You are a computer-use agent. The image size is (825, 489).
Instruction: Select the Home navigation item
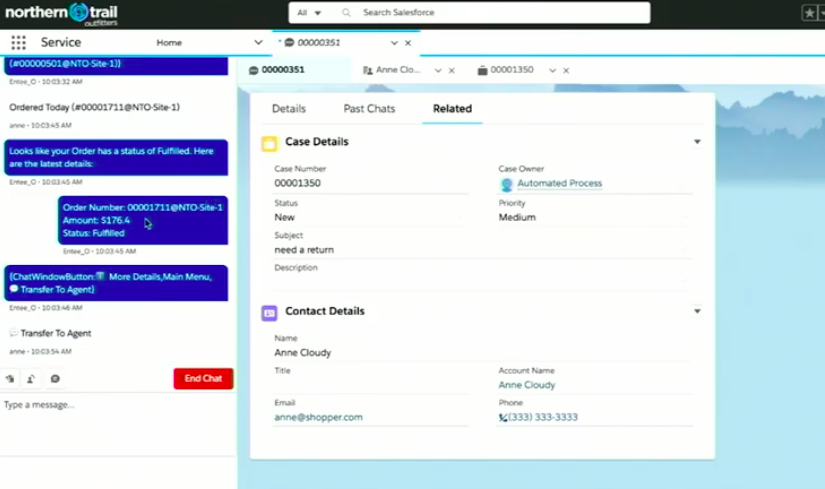[x=169, y=43]
